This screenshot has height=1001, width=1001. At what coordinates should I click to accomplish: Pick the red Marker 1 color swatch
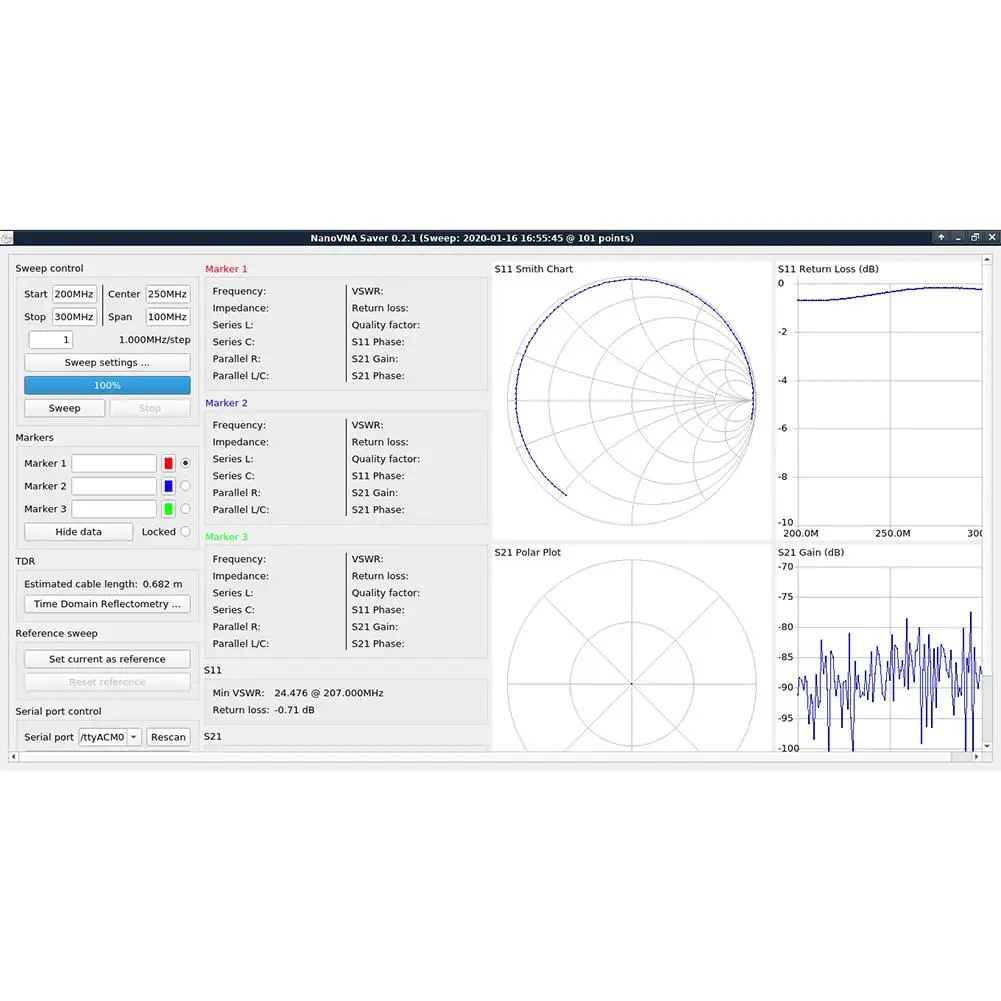[169, 463]
